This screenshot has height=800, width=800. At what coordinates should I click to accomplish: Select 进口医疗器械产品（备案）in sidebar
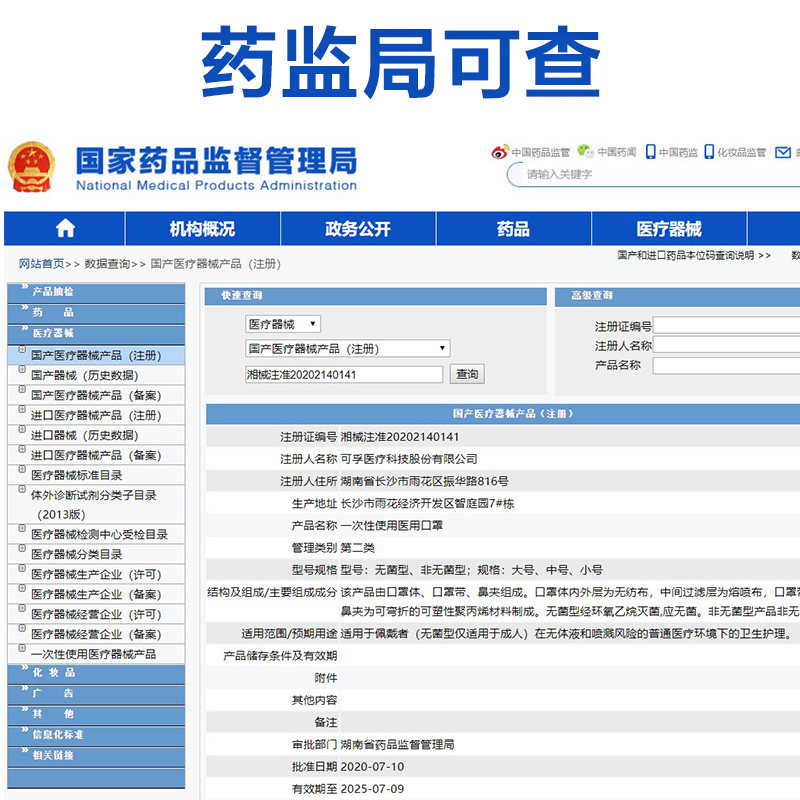click(96, 455)
